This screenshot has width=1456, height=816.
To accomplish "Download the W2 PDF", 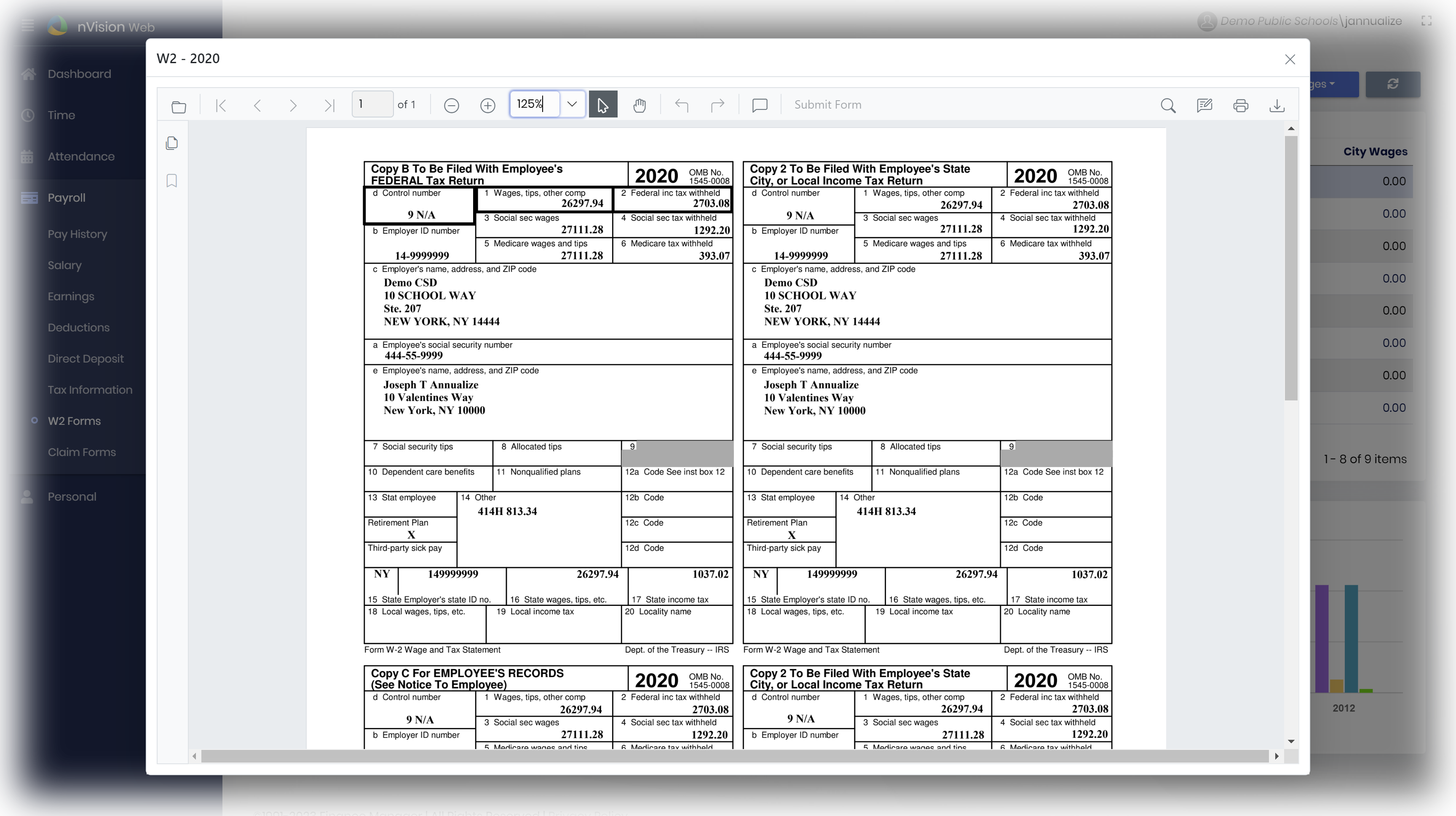I will pyautogui.click(x=1277, y=106).
